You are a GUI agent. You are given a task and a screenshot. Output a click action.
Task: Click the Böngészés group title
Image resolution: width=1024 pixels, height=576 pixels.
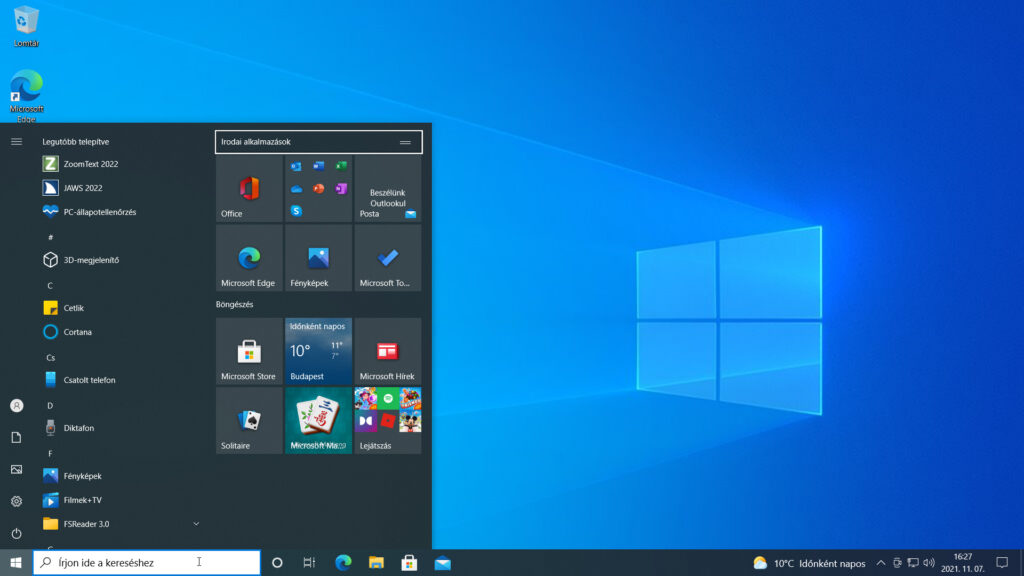234,304
